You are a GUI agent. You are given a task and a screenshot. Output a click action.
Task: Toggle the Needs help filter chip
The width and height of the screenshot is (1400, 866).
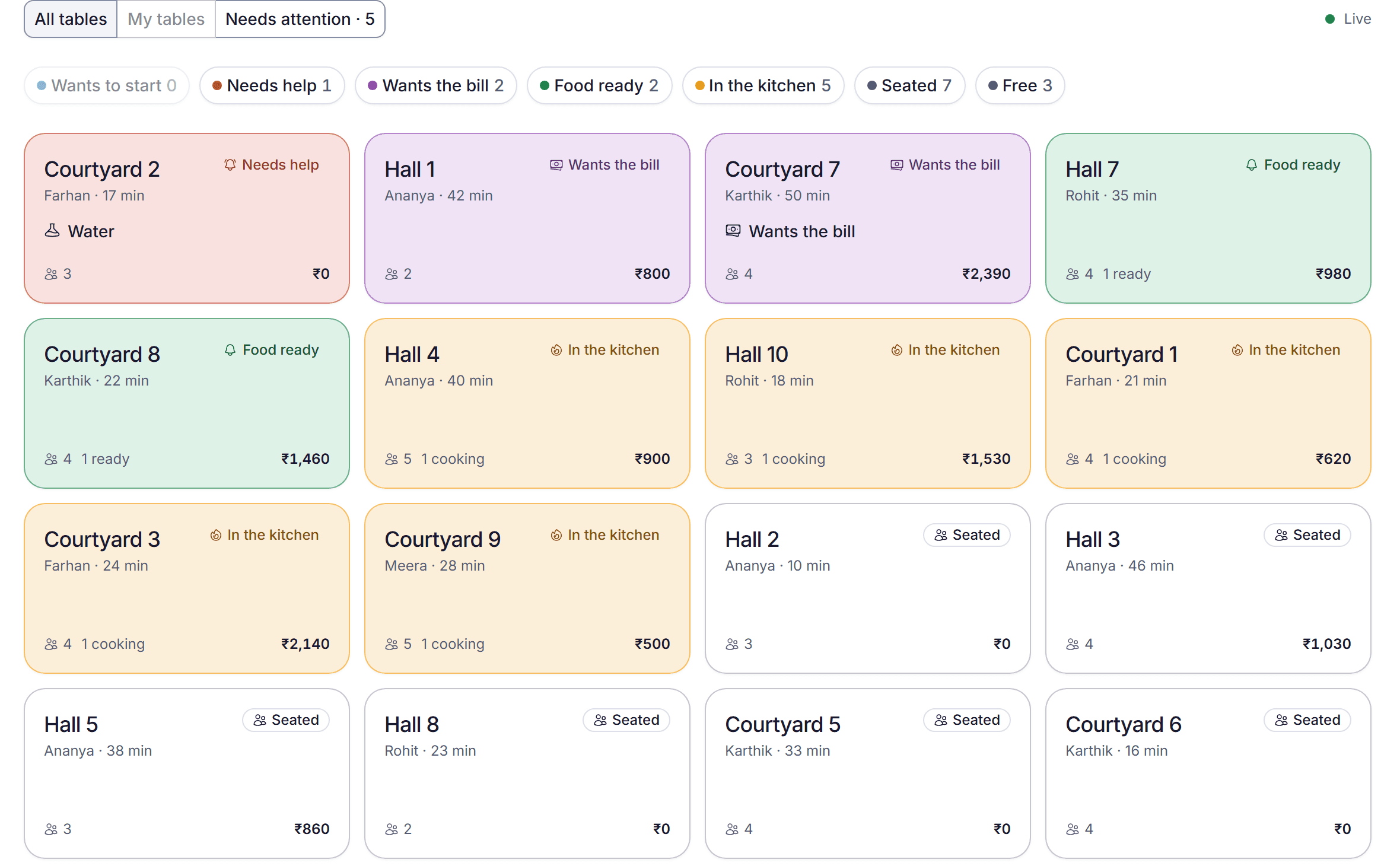(x=272, y=85)
